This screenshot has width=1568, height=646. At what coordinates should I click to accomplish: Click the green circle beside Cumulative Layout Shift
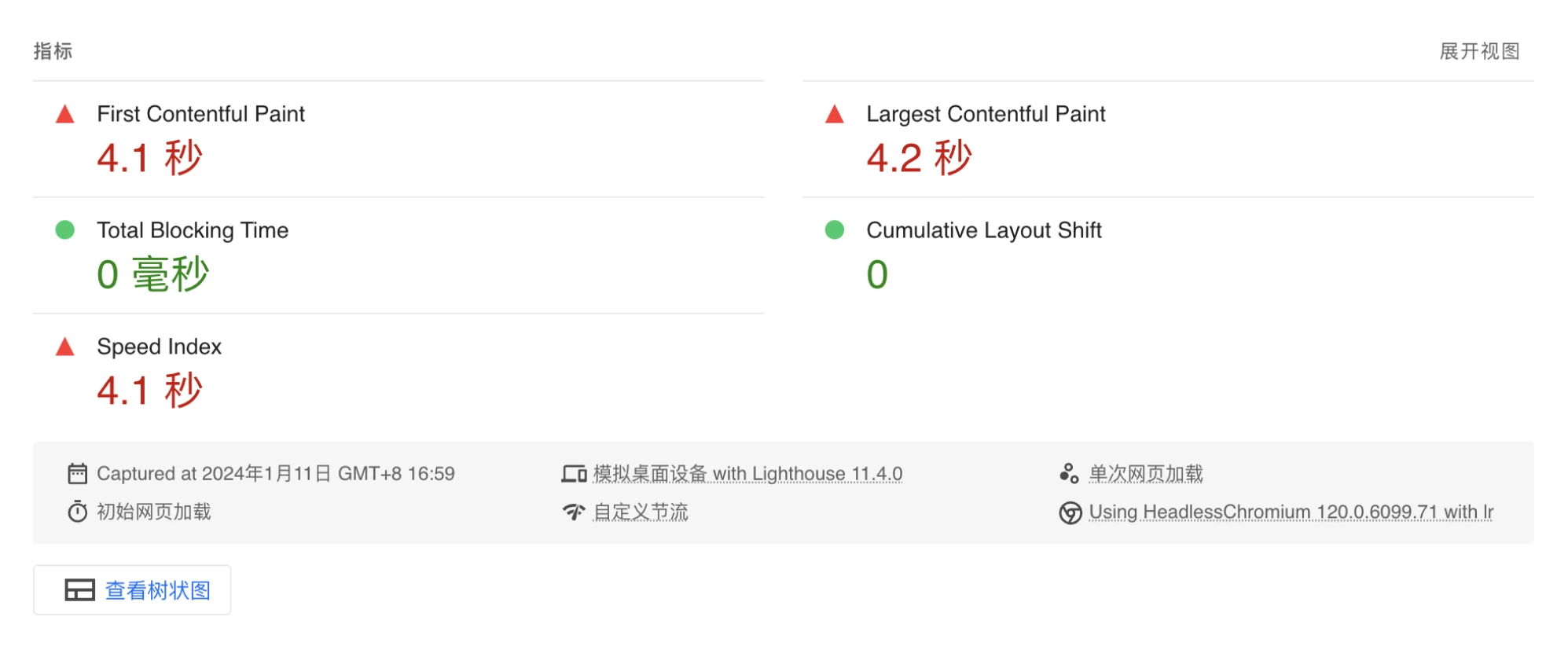point(835,230)
